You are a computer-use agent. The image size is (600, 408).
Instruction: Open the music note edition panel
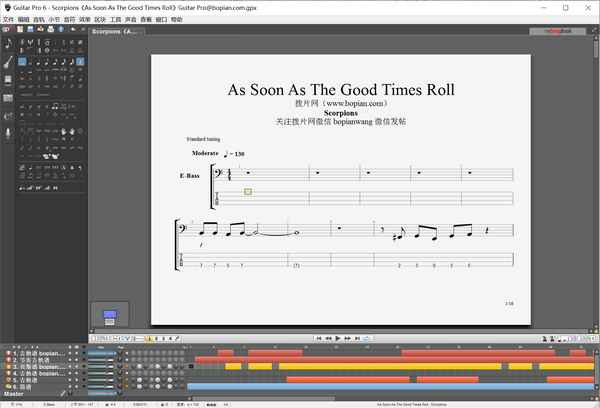pos(7,43)
